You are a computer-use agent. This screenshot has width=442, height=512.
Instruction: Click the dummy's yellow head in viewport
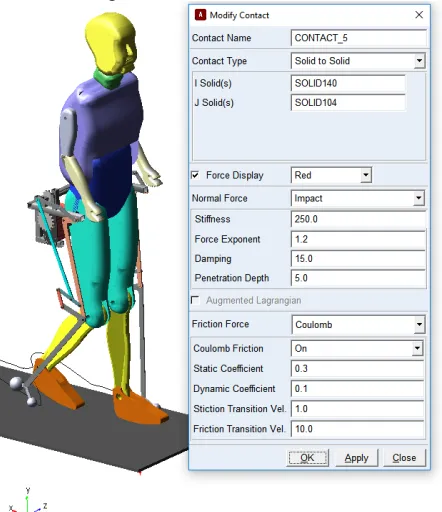[112, 42]
